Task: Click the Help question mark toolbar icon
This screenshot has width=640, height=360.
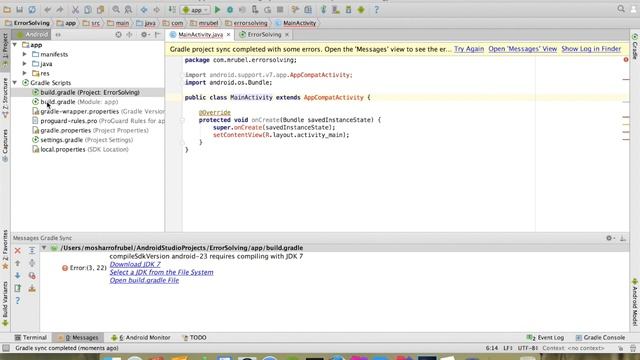Action: click(376, 9)
